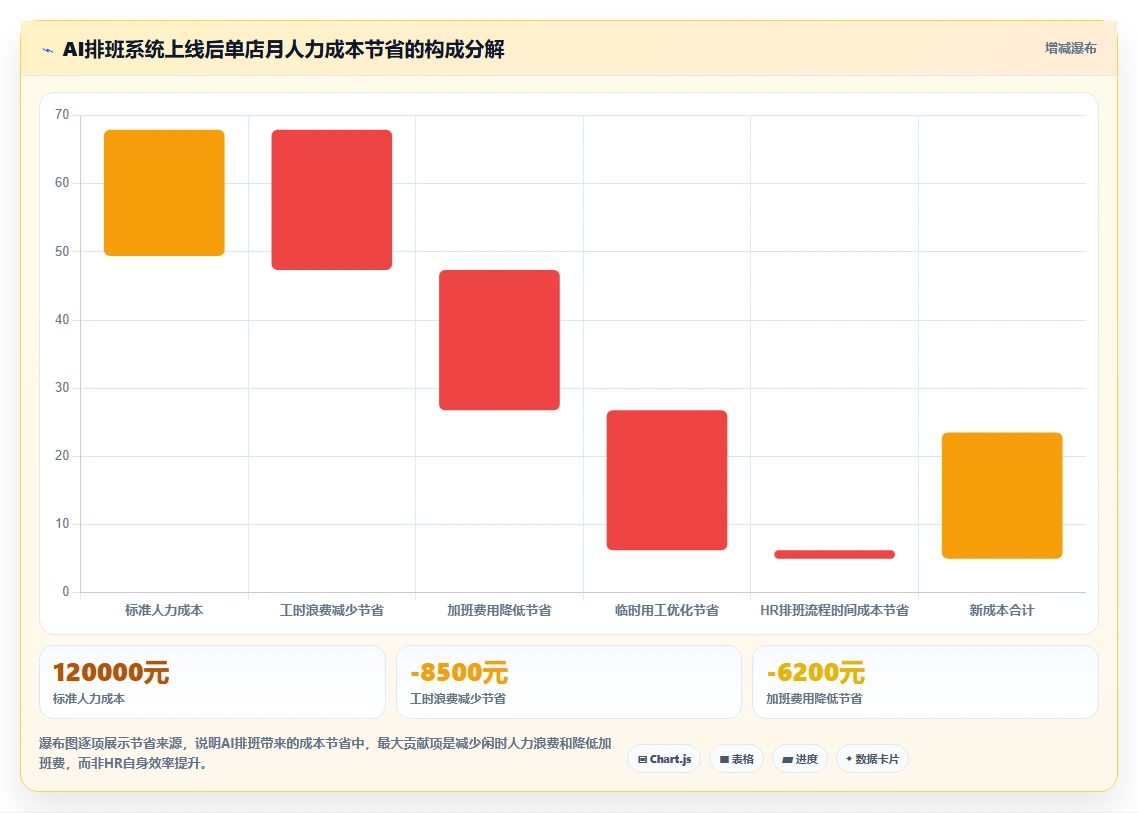Click the description paragraph starting 瀑布图逐项展示
This screenshot has width=1138, height=813.
pyautogui.click(x=325, y=753)
